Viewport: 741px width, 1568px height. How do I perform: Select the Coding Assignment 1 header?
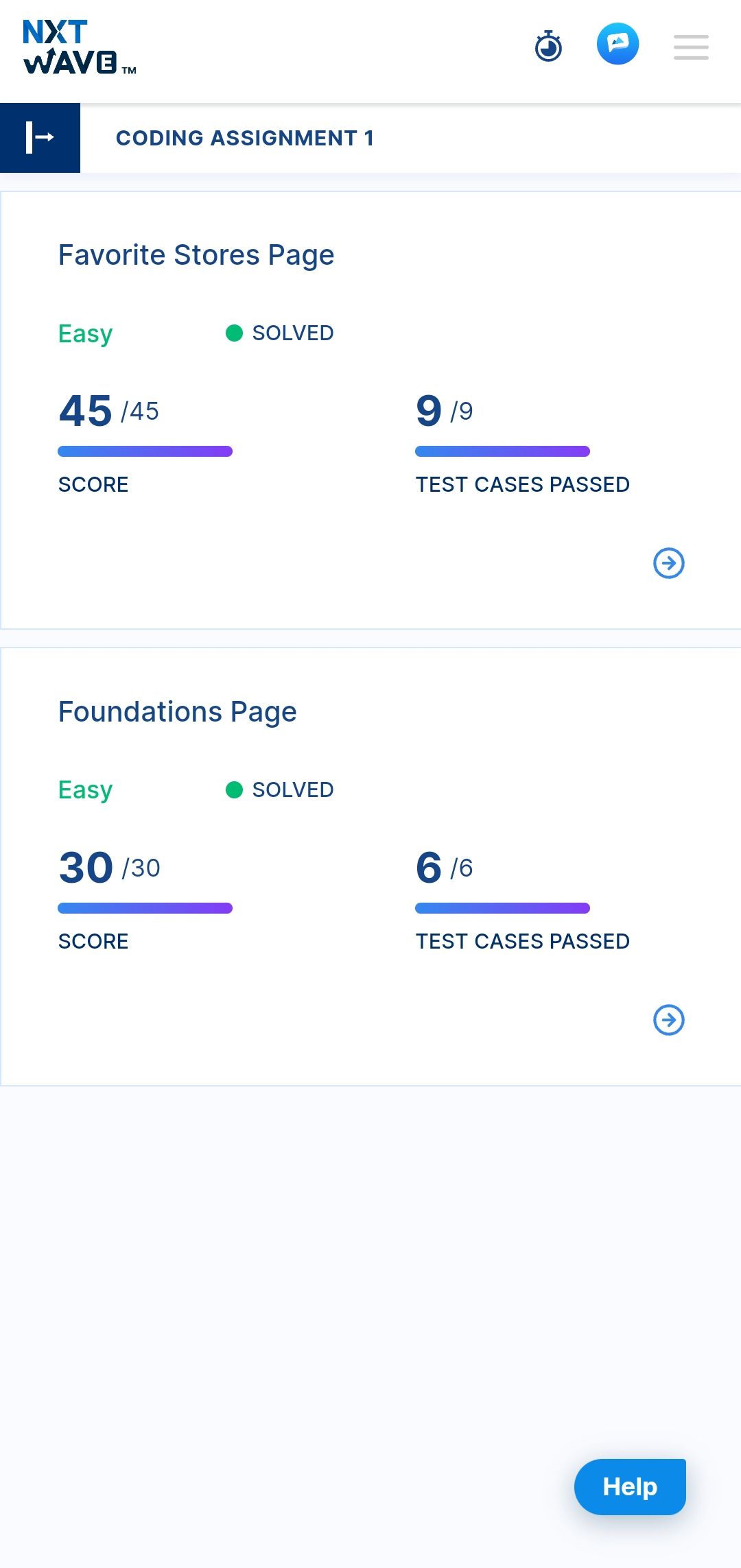(x=245, y=138)
